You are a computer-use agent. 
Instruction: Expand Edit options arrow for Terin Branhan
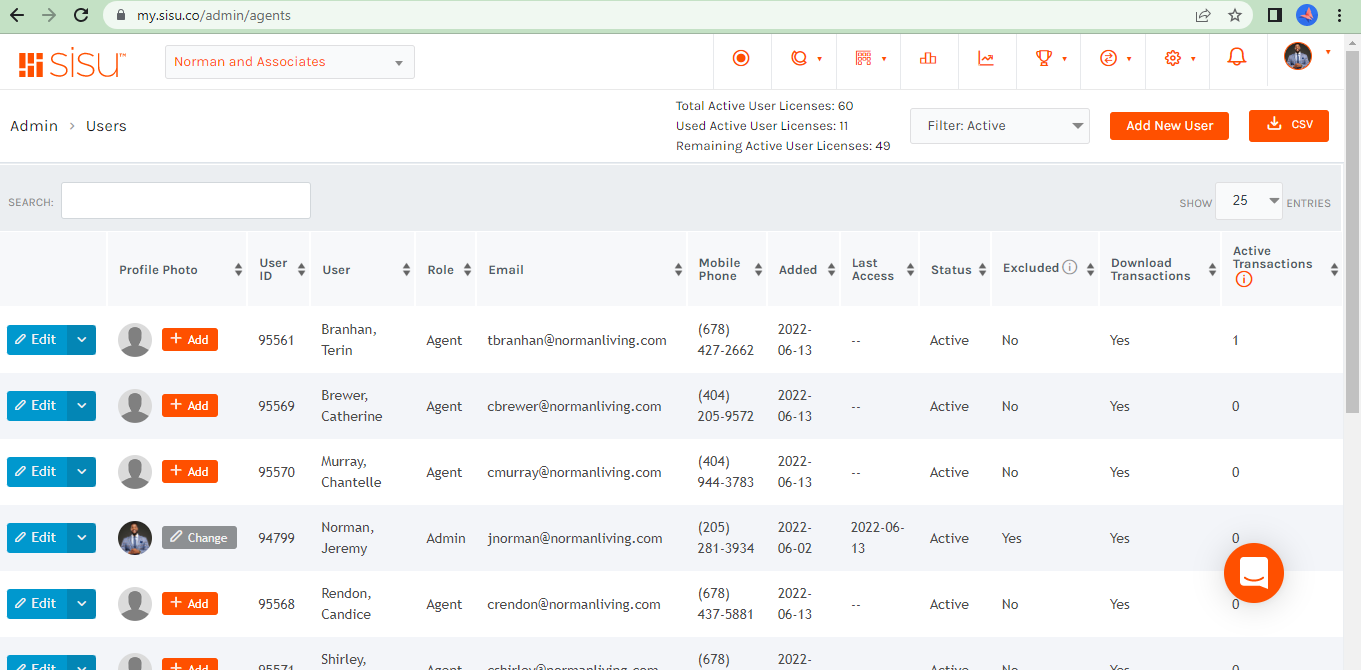click(x=82, y=340)
